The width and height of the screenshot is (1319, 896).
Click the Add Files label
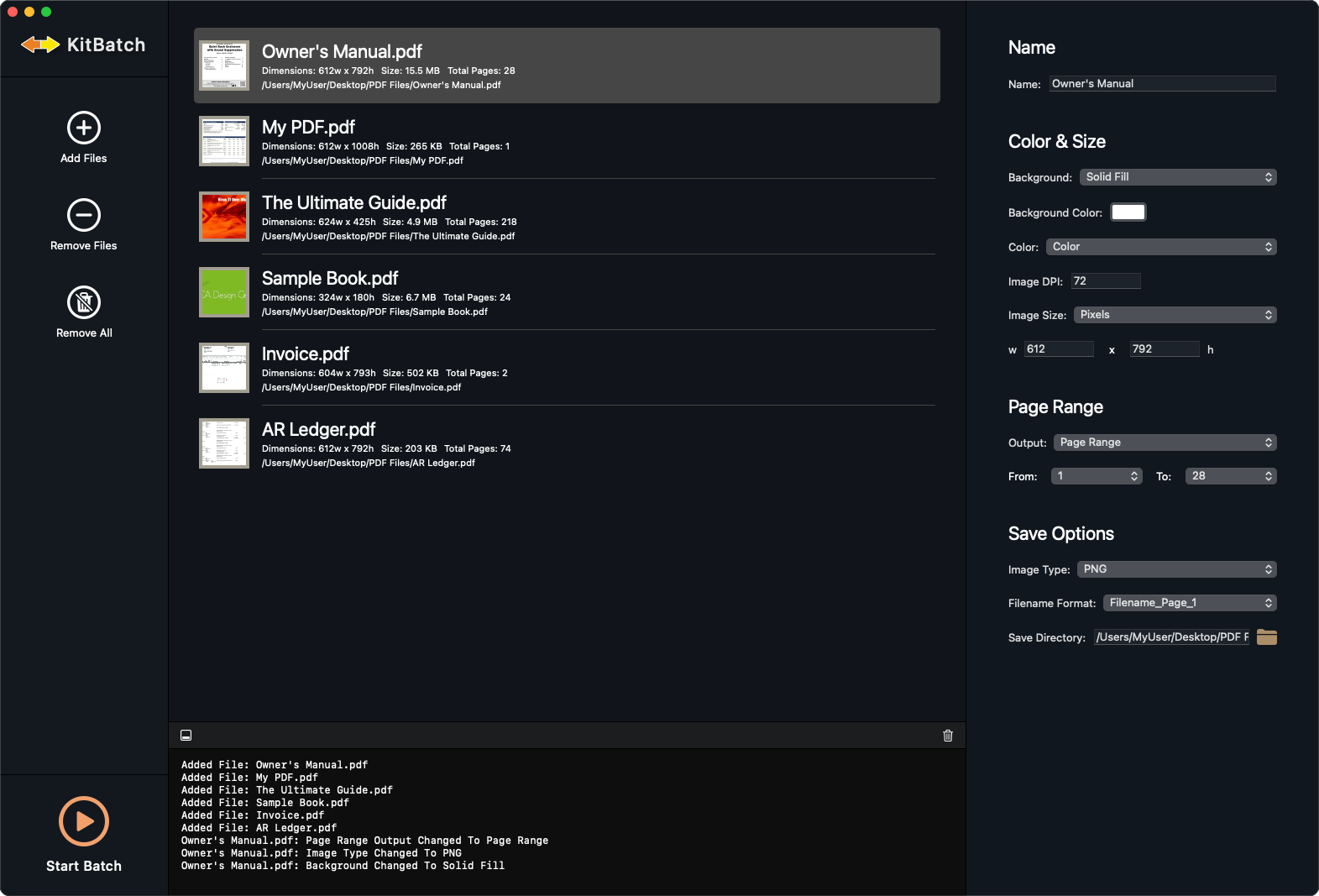[x=84, y=158]
